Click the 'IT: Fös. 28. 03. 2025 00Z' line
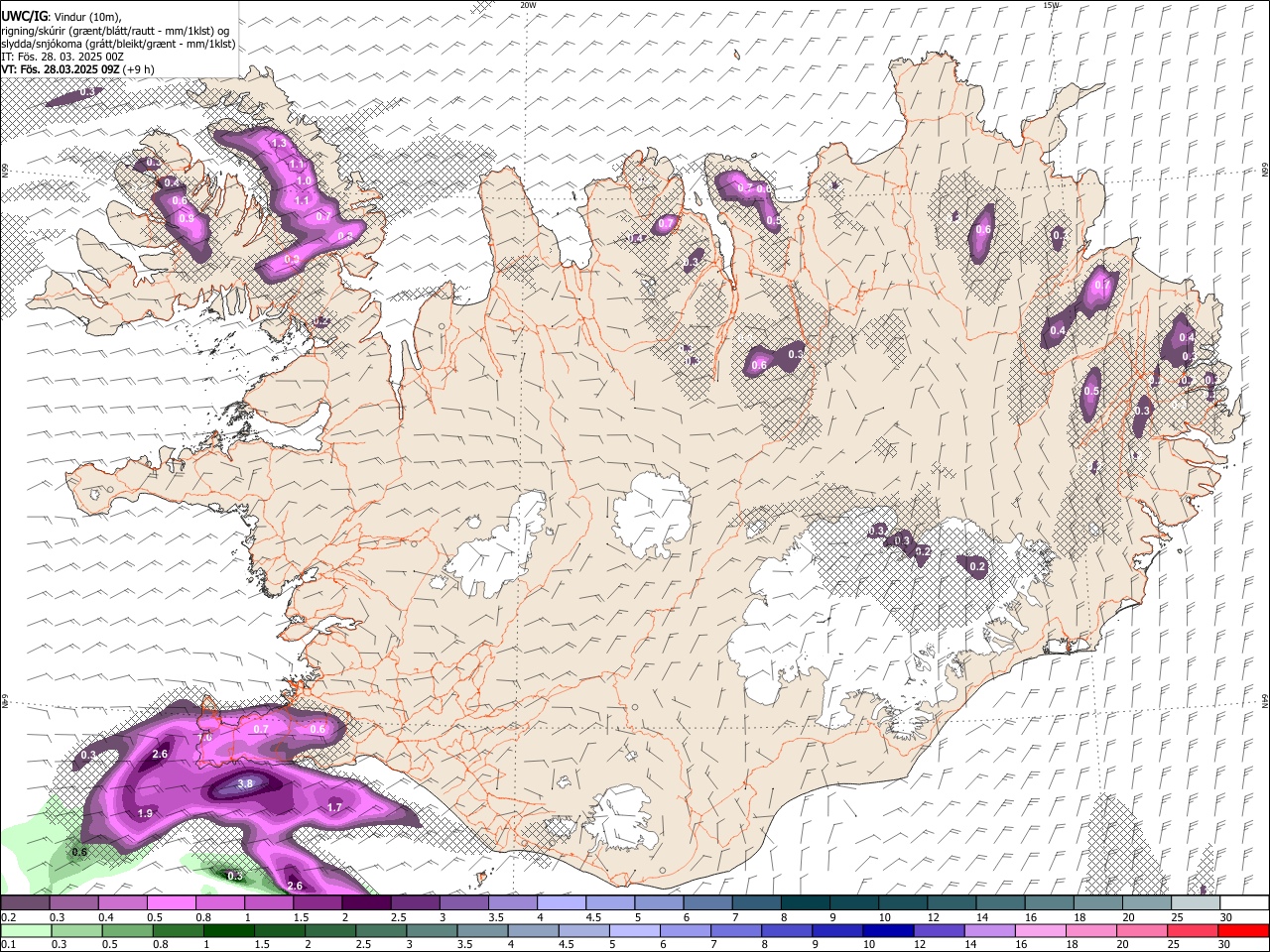The width and height of the screenshot is (1270, 952). pyautogui.click(x=63, y=57)
